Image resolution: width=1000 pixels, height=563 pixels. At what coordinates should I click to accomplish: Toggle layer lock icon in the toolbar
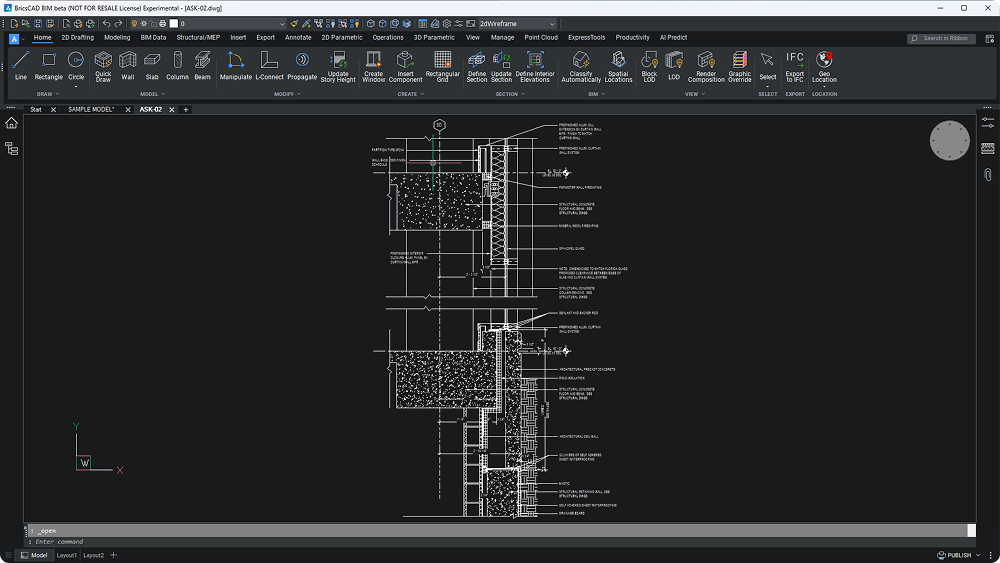(x=151, y=23)
